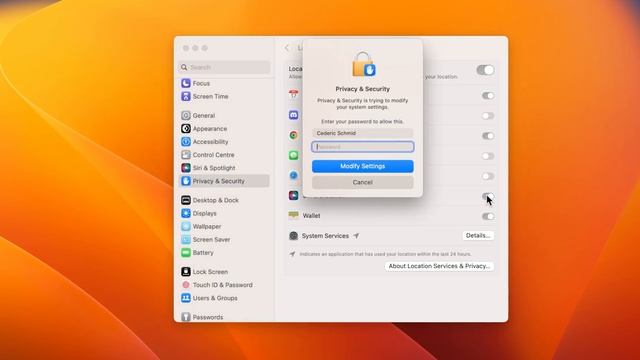Image resolution: width=640 pixels, height=360 pixels.
Task: Click the "System Services" label text
Action: [x=325, y=236]
